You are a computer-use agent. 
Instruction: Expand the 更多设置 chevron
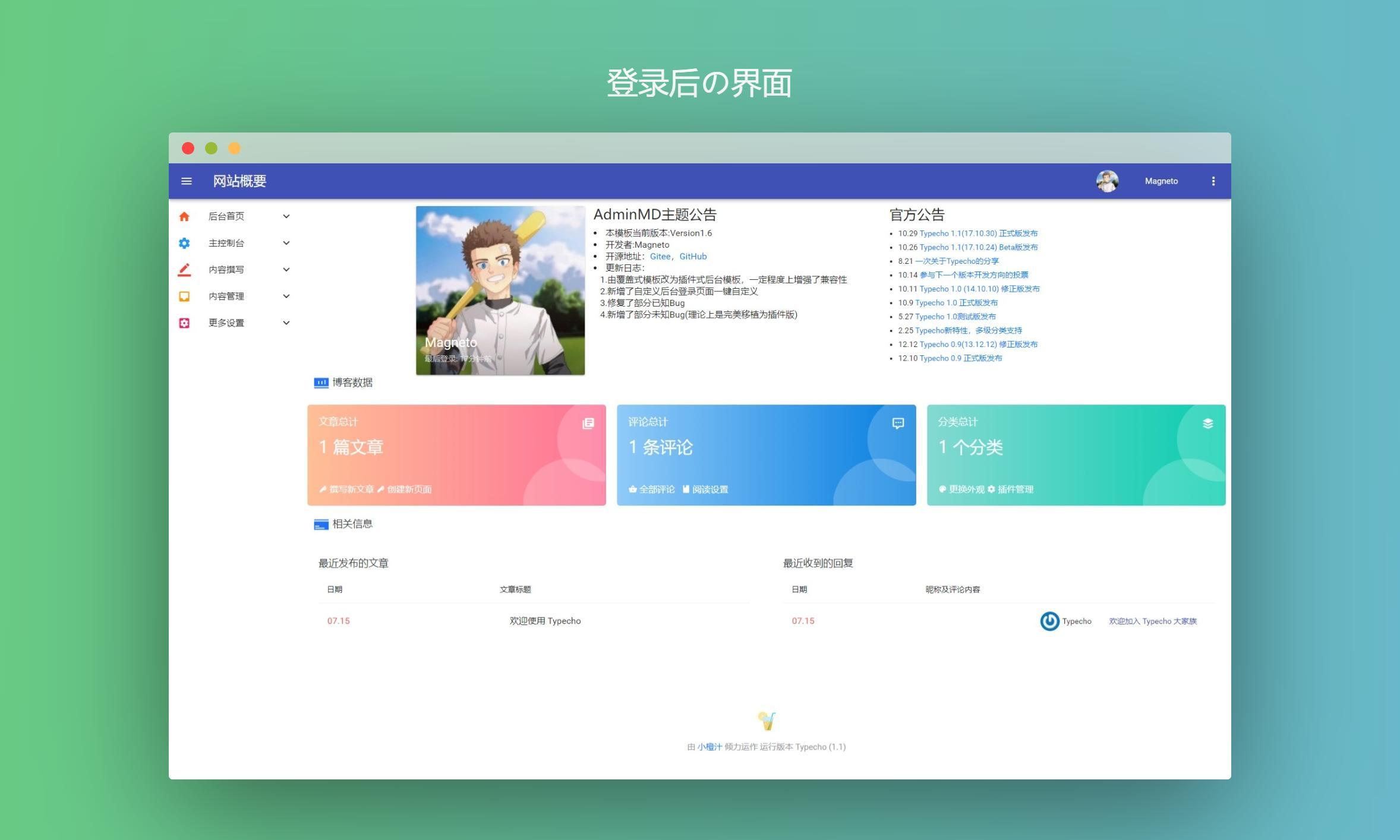pyautogui.click(x=286, y=323)
